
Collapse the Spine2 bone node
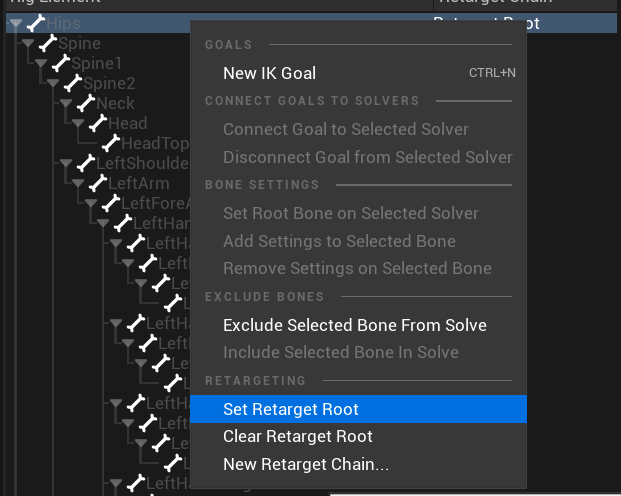53,83
